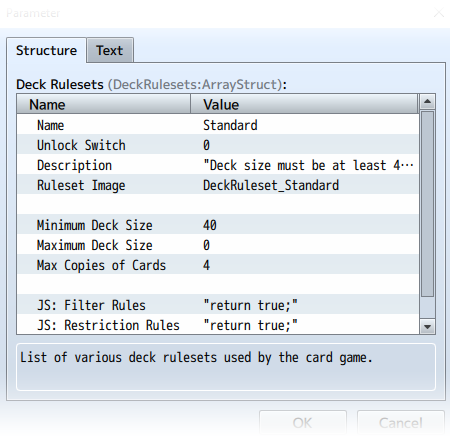Click the Cancel button

click(401, 423)
